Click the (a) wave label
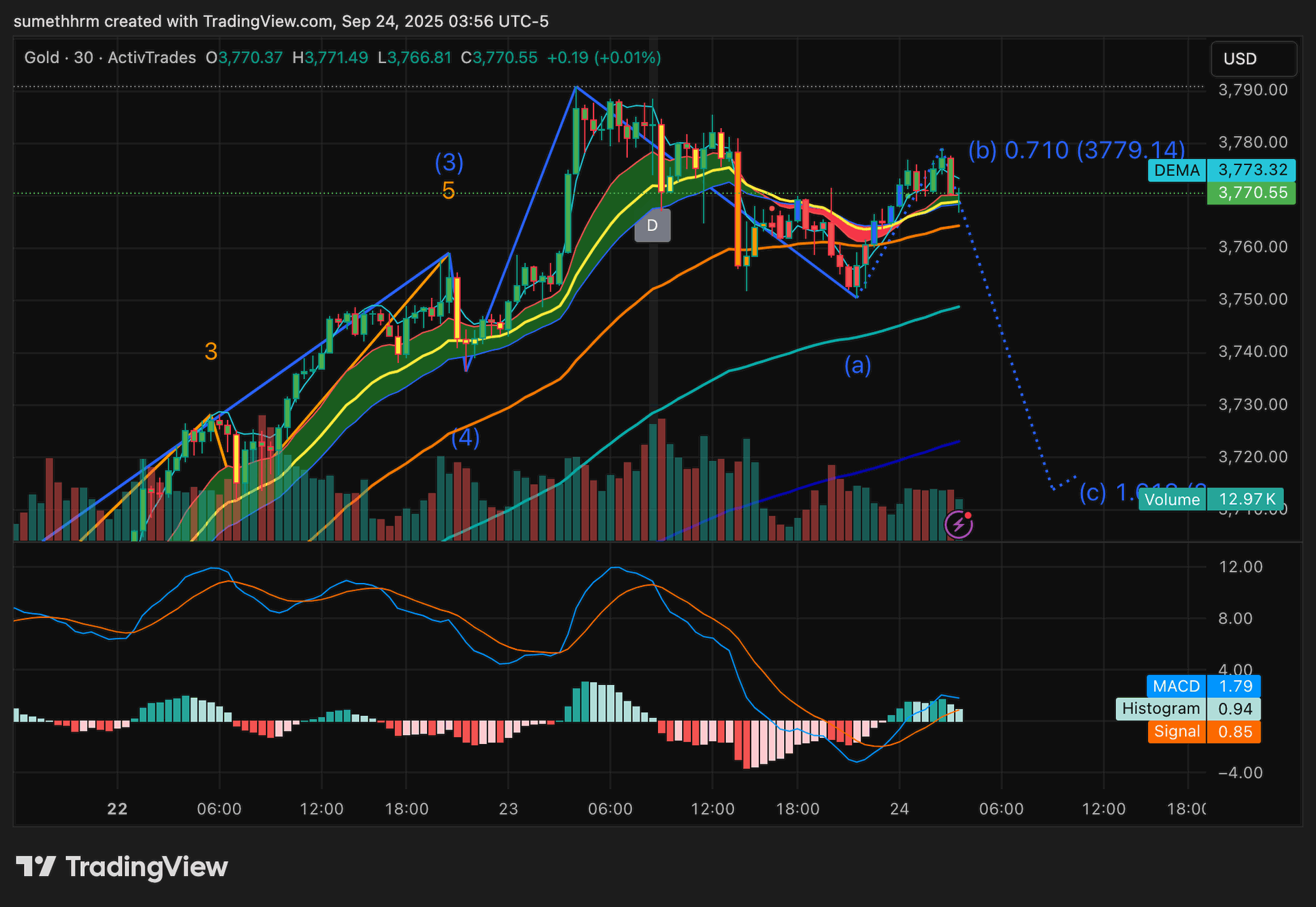1316x907 pixels. (857, 365)
